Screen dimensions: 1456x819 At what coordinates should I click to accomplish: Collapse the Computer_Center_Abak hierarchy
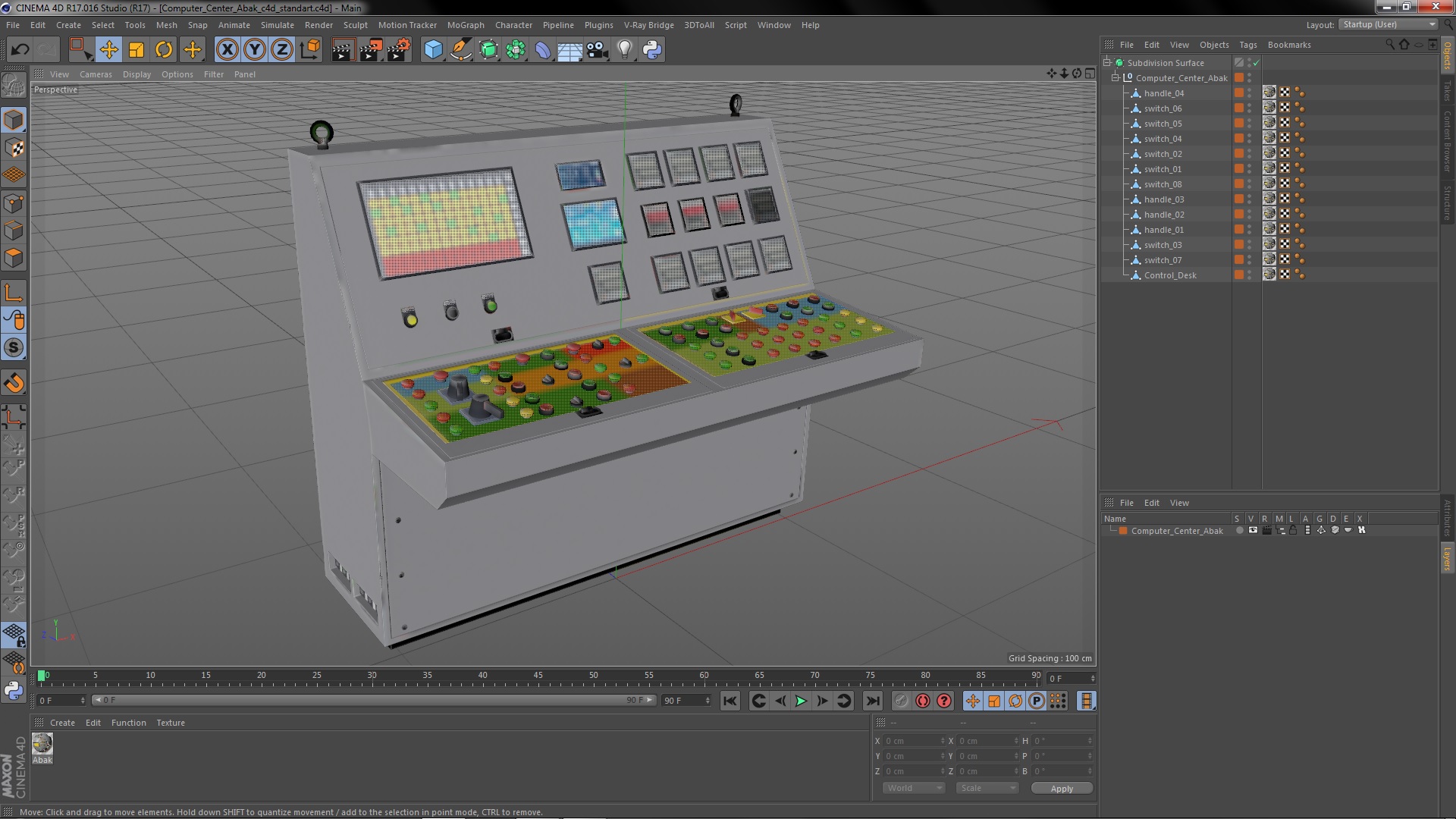pyautogui.click(x=1116, y=78)
